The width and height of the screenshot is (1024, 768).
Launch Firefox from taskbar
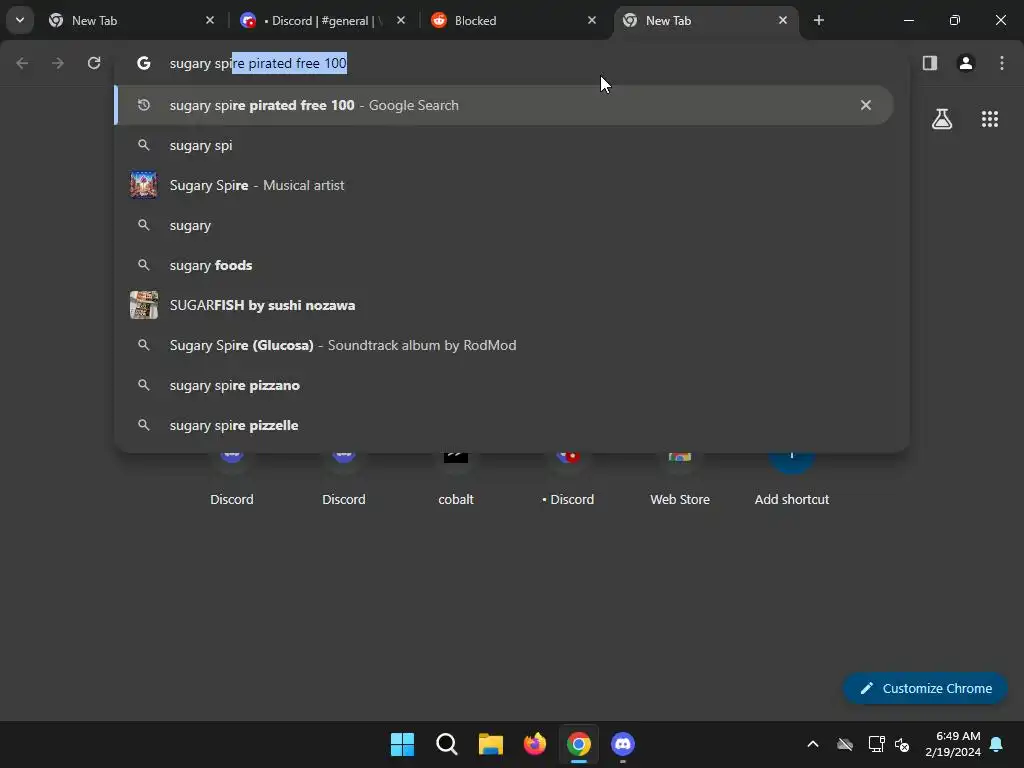pyautogui.click(x=535, y=744)
